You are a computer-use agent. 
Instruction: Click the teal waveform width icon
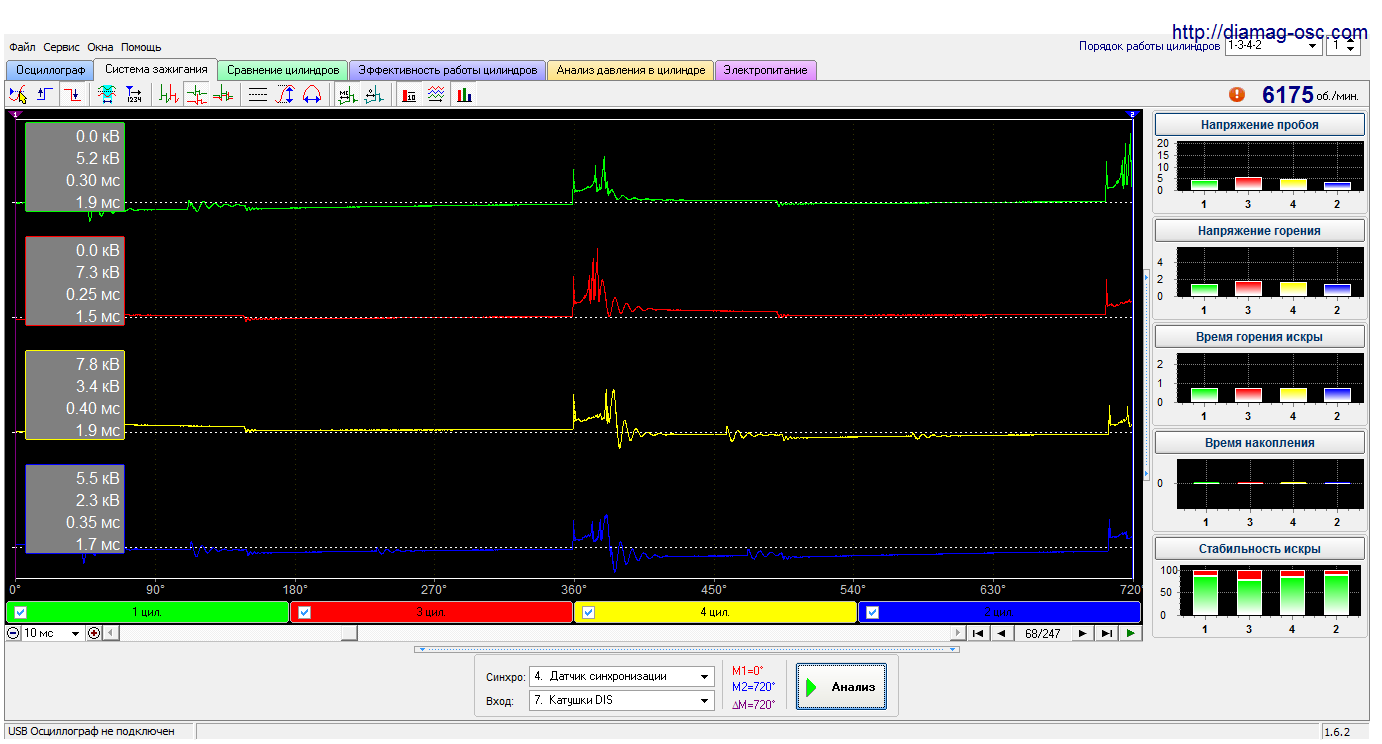pos(106,94)
